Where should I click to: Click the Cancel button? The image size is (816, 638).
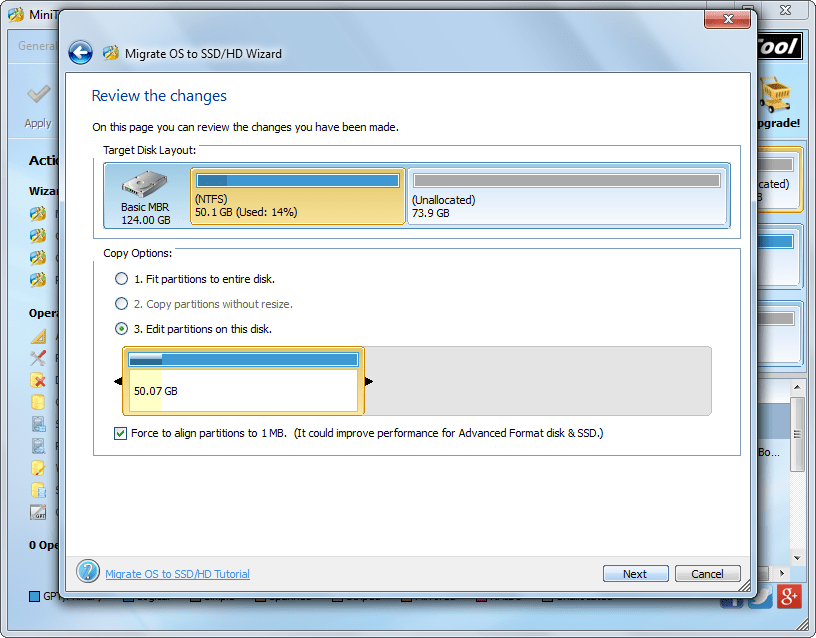tap(707, 573)
